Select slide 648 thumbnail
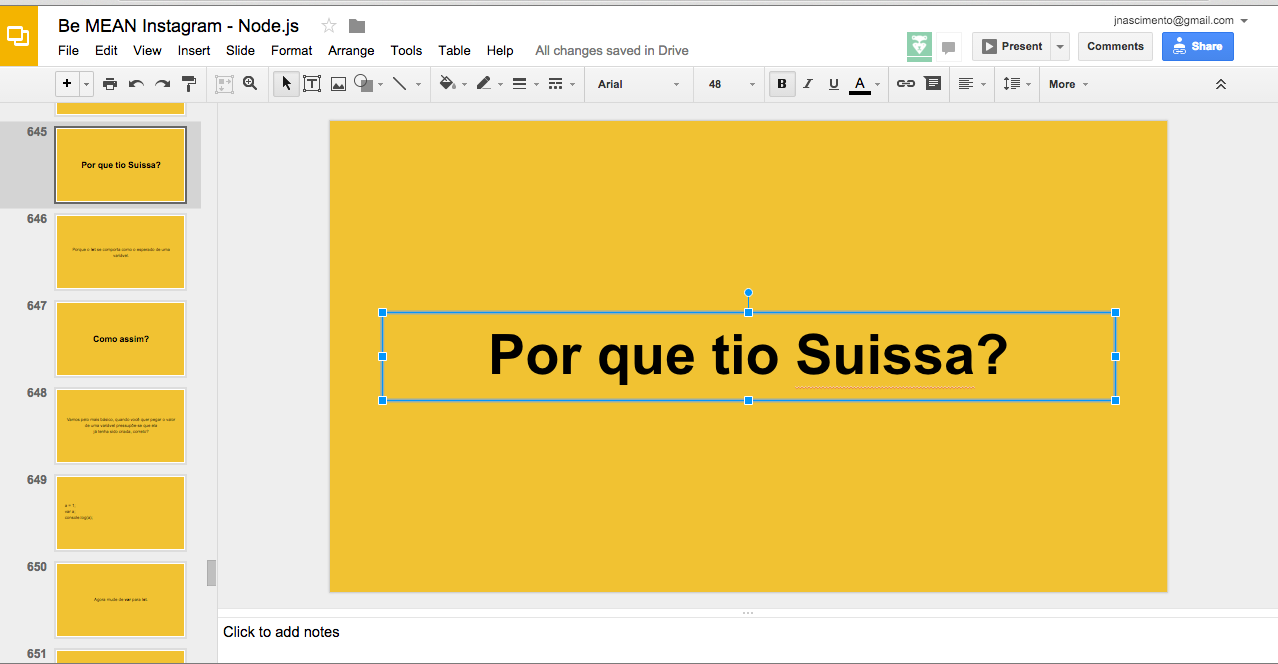The width and height of the screenshot is (1278, 664). coord(121,426)
